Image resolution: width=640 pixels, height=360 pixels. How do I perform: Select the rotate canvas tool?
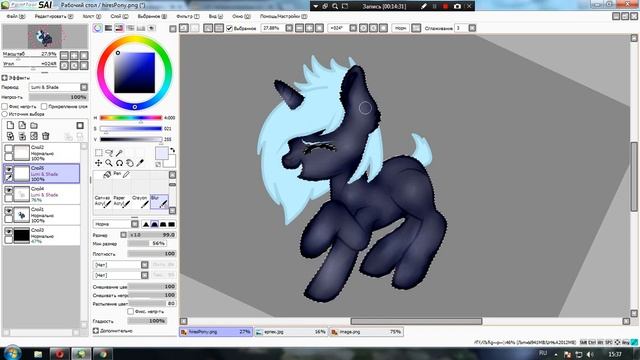pos(119,163)
